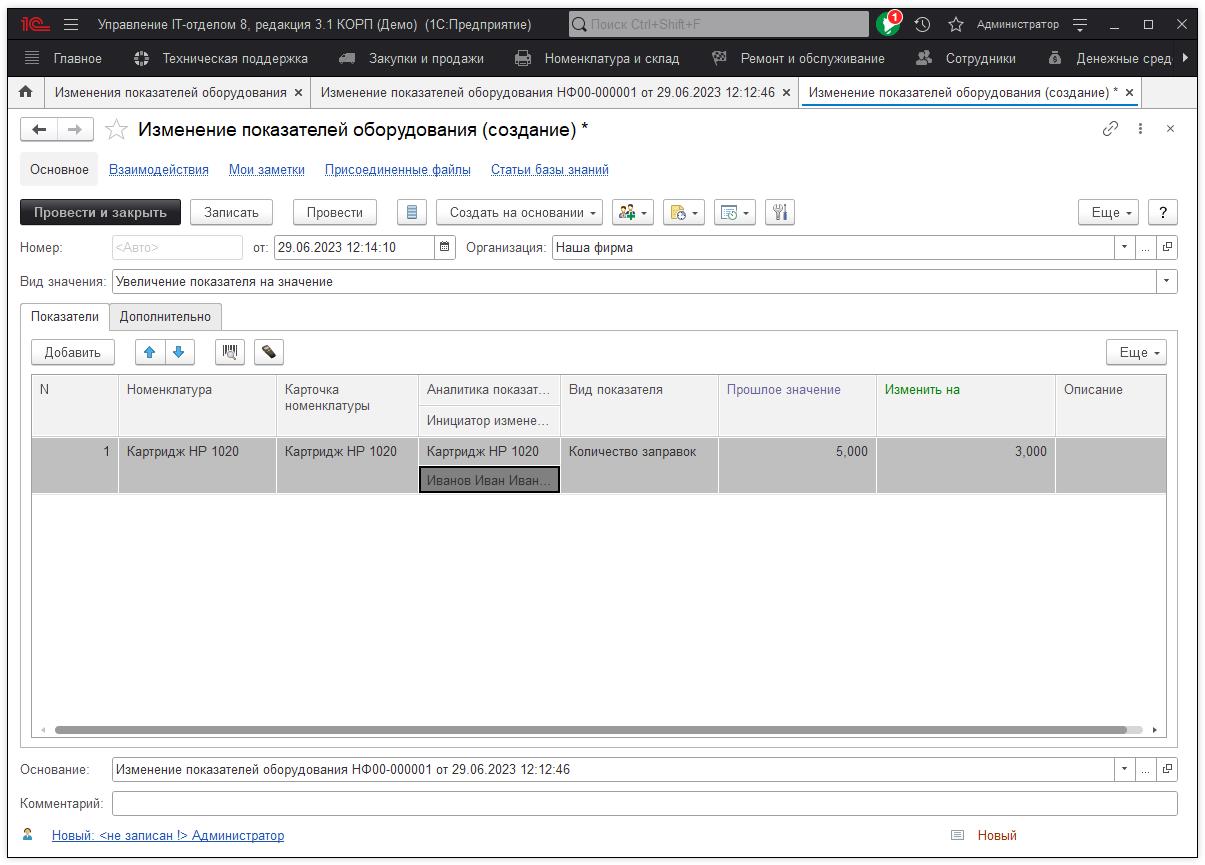Go to the home page tab icon
Screen dimensions: 1205x865
[26, 92]
